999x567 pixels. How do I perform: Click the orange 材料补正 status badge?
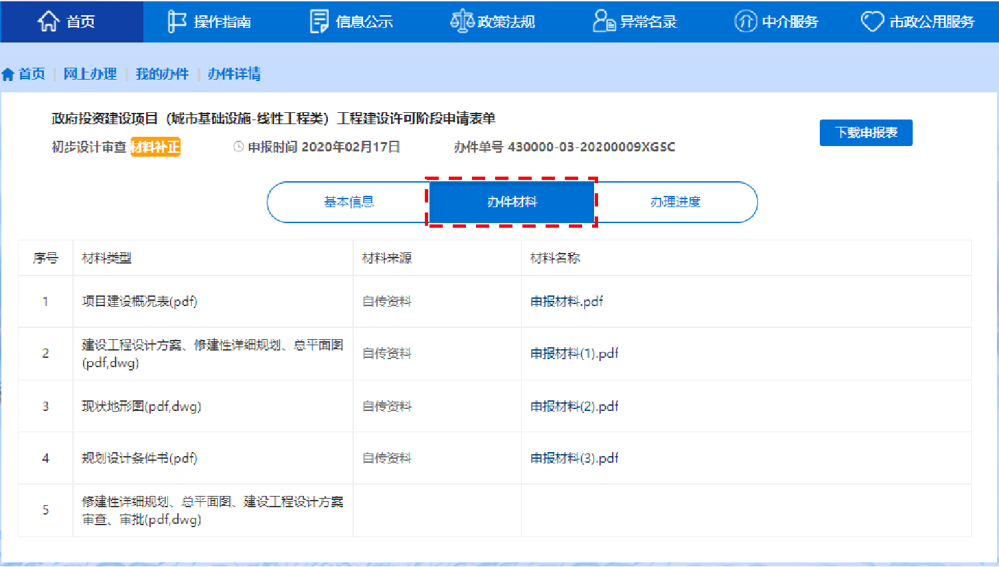coord(155,147)
